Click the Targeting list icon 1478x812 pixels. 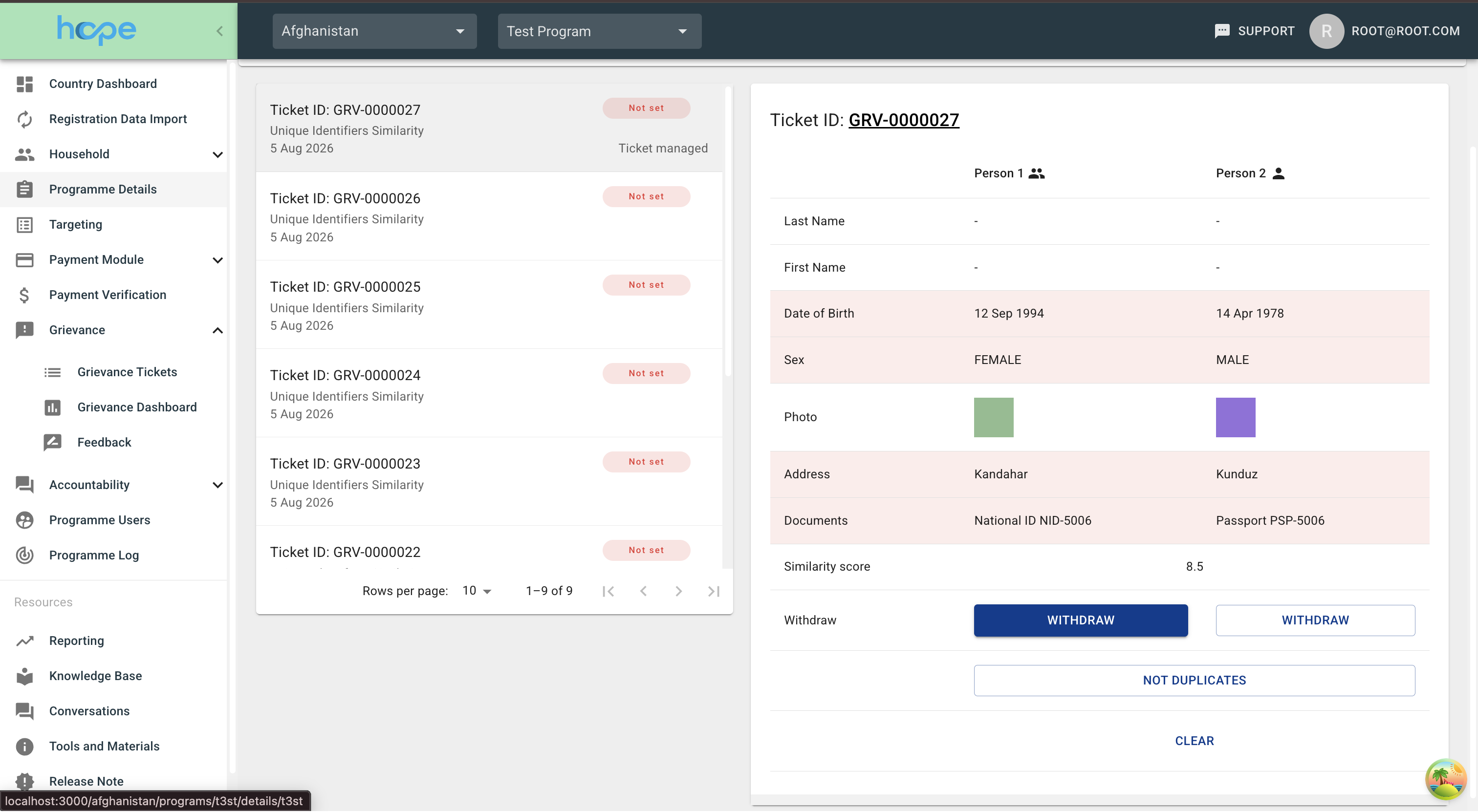click(x=24, y=225)
